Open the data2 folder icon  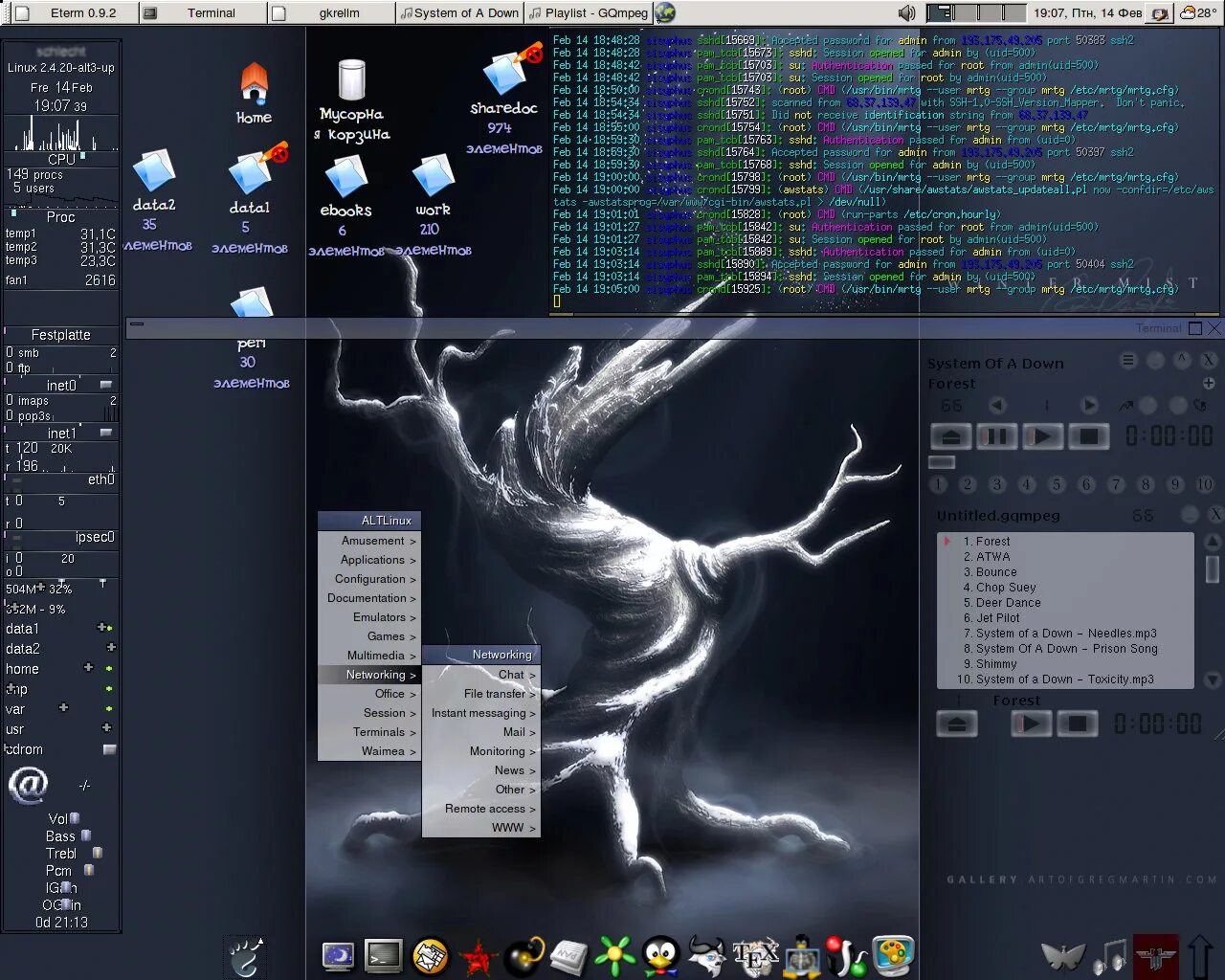(153, 171)
